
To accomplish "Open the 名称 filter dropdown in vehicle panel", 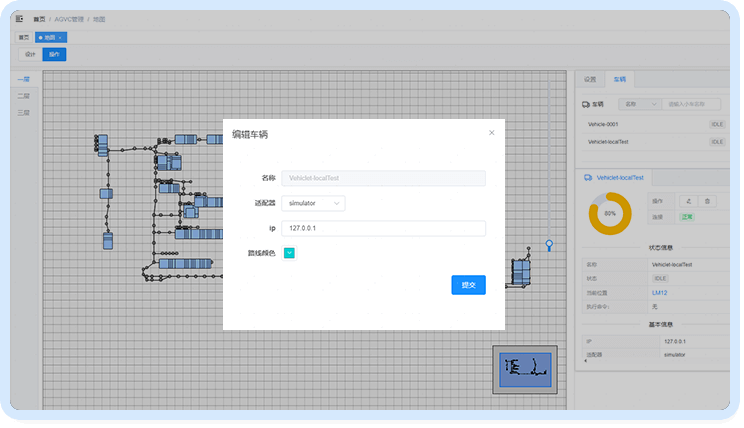I will (640, 104).
